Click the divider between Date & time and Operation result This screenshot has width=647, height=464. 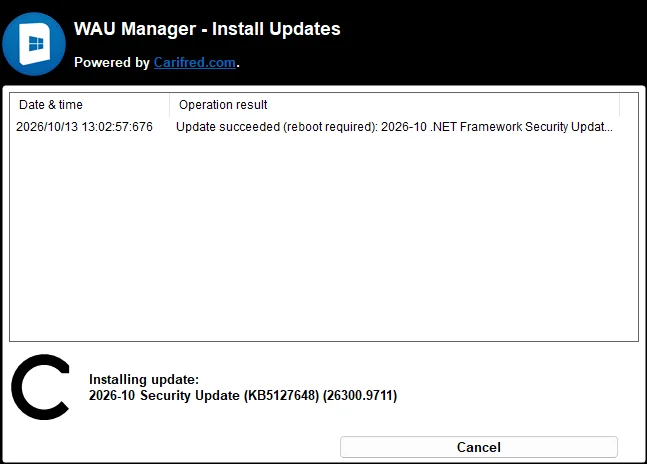170,105
